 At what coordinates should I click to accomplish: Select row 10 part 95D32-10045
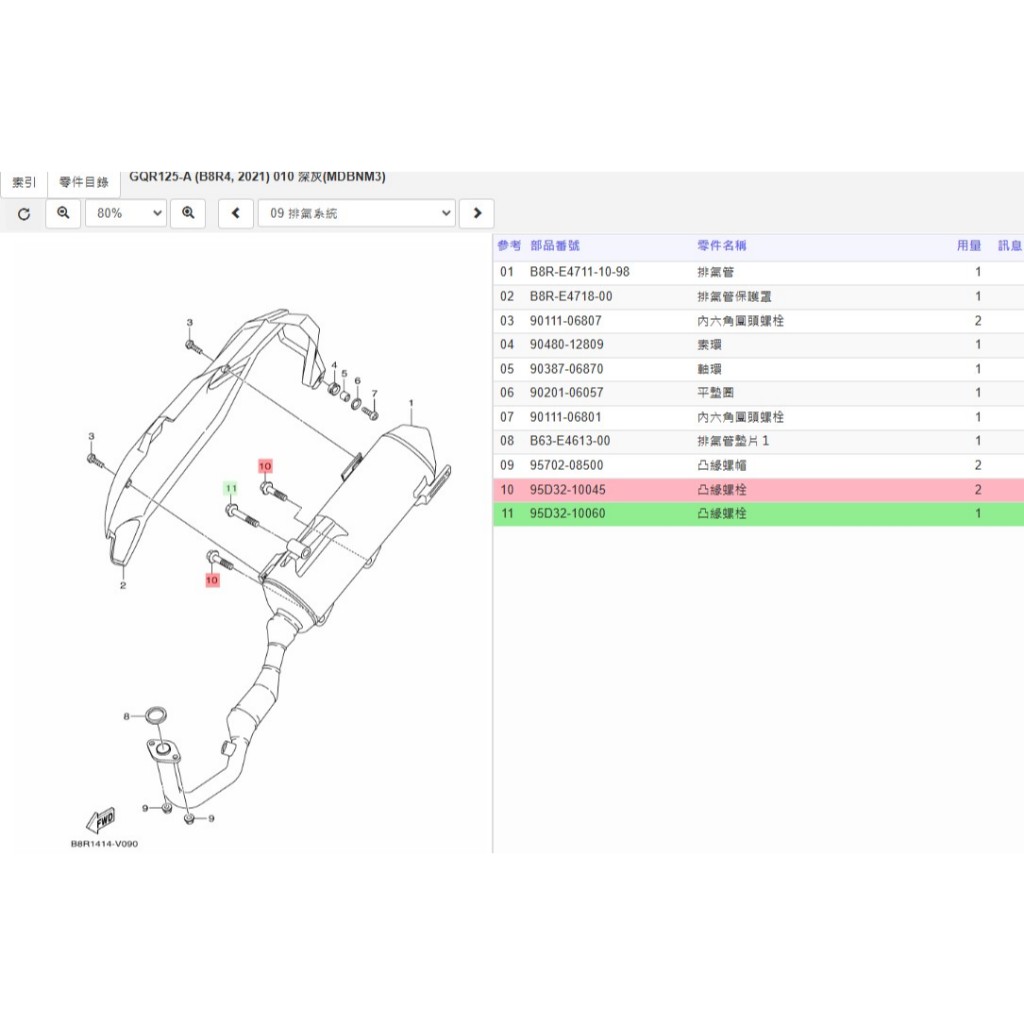tap(758, 490)
